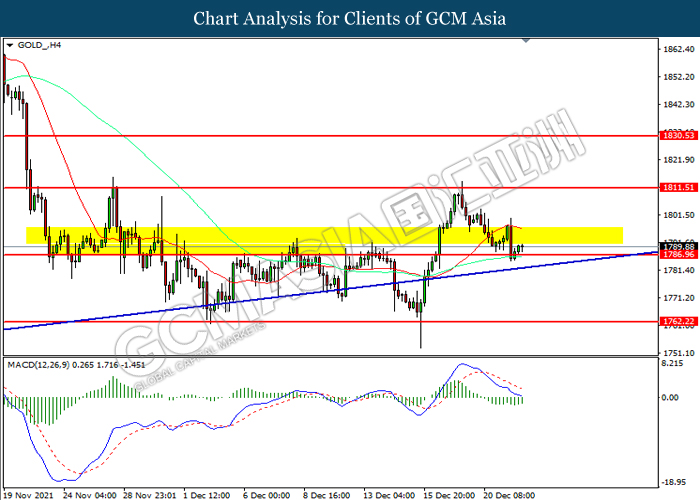
Task: Click the dropdown arrow beside GOLD_,H4
Action: tap(10, 45)
